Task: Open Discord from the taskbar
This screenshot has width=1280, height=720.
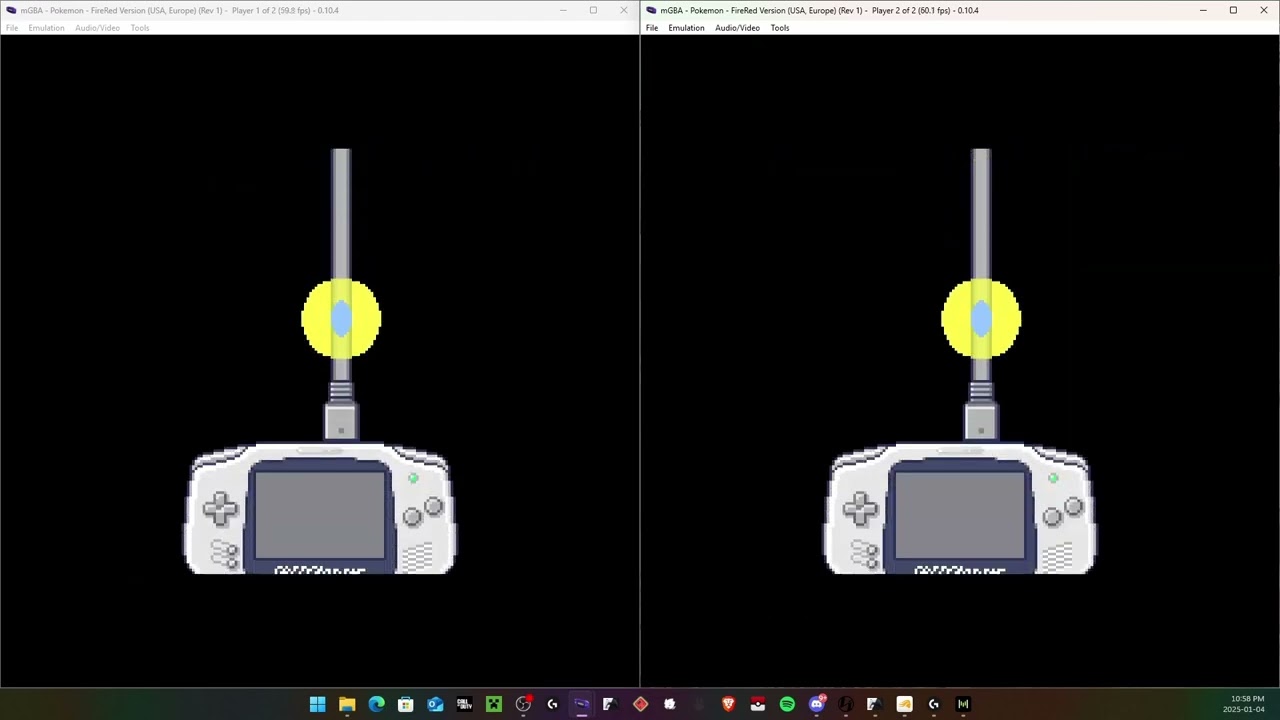Action: coord(816,704)
